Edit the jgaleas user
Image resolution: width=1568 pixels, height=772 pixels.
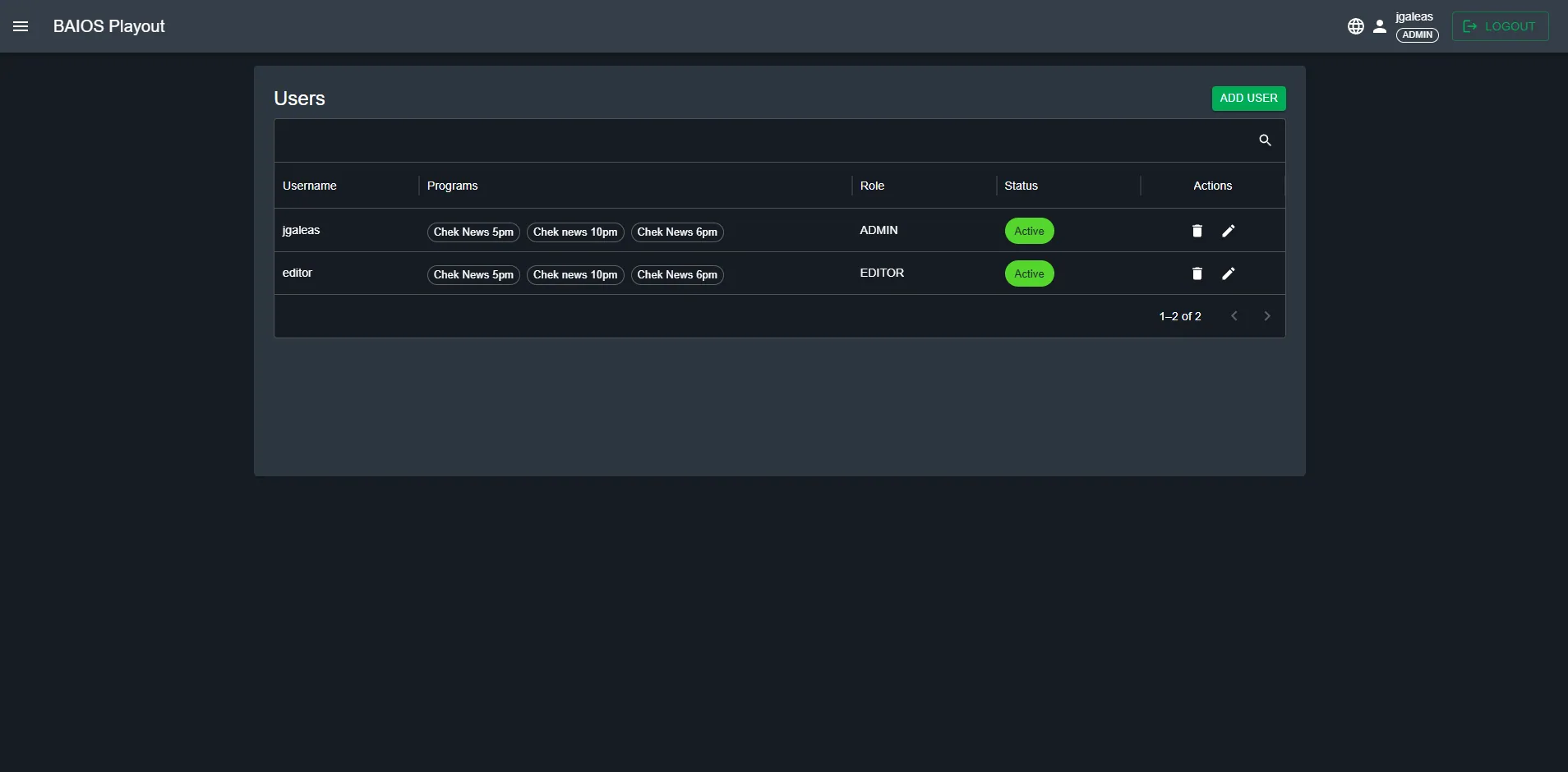tap(1229, 231)
